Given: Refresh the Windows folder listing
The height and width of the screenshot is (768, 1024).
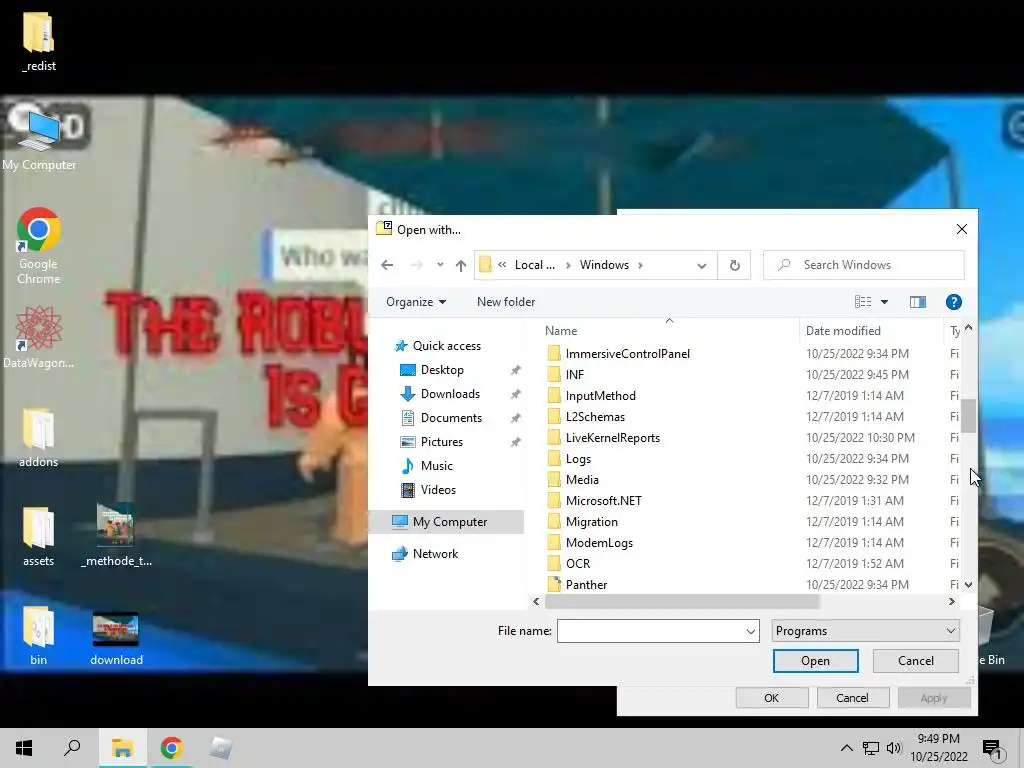Looking at the screenshot, I should (735, 265).
